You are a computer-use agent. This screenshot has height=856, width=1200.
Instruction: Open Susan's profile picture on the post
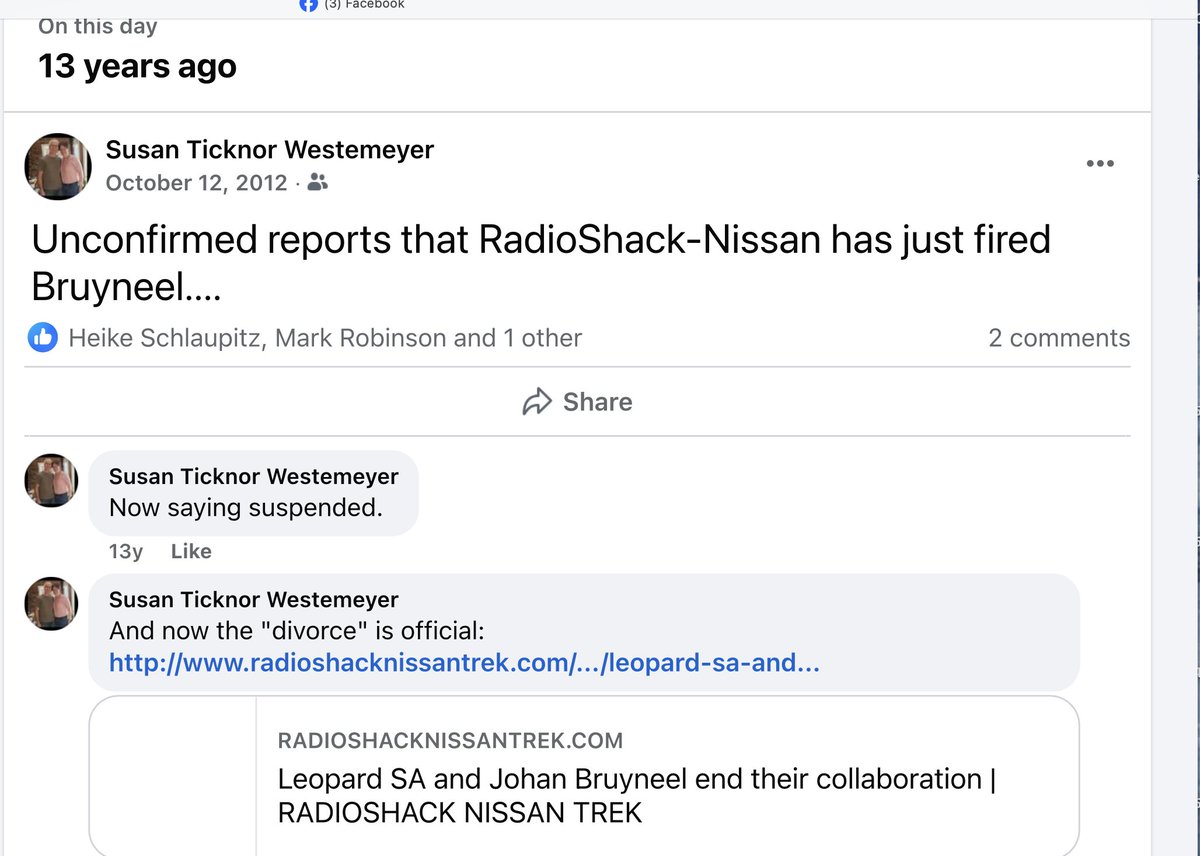(x=58, y=166)
